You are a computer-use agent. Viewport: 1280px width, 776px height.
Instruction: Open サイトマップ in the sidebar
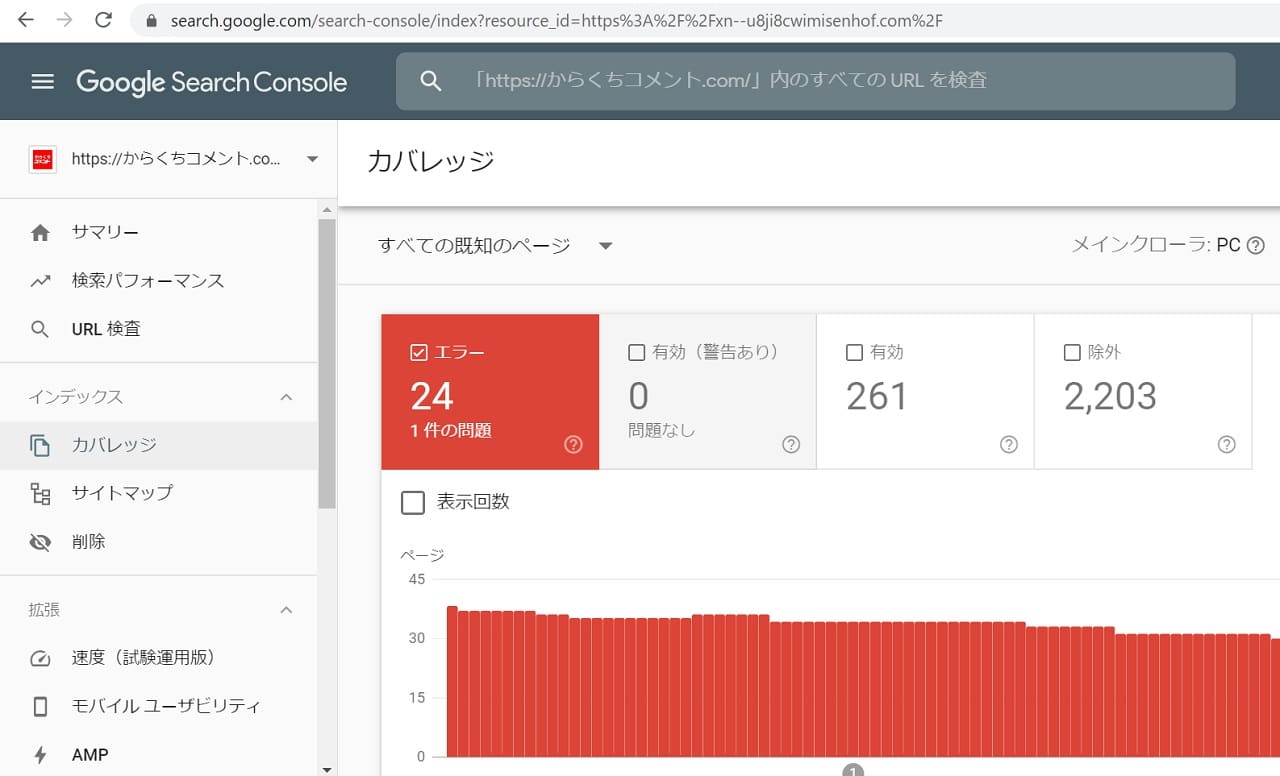[122, 493]
